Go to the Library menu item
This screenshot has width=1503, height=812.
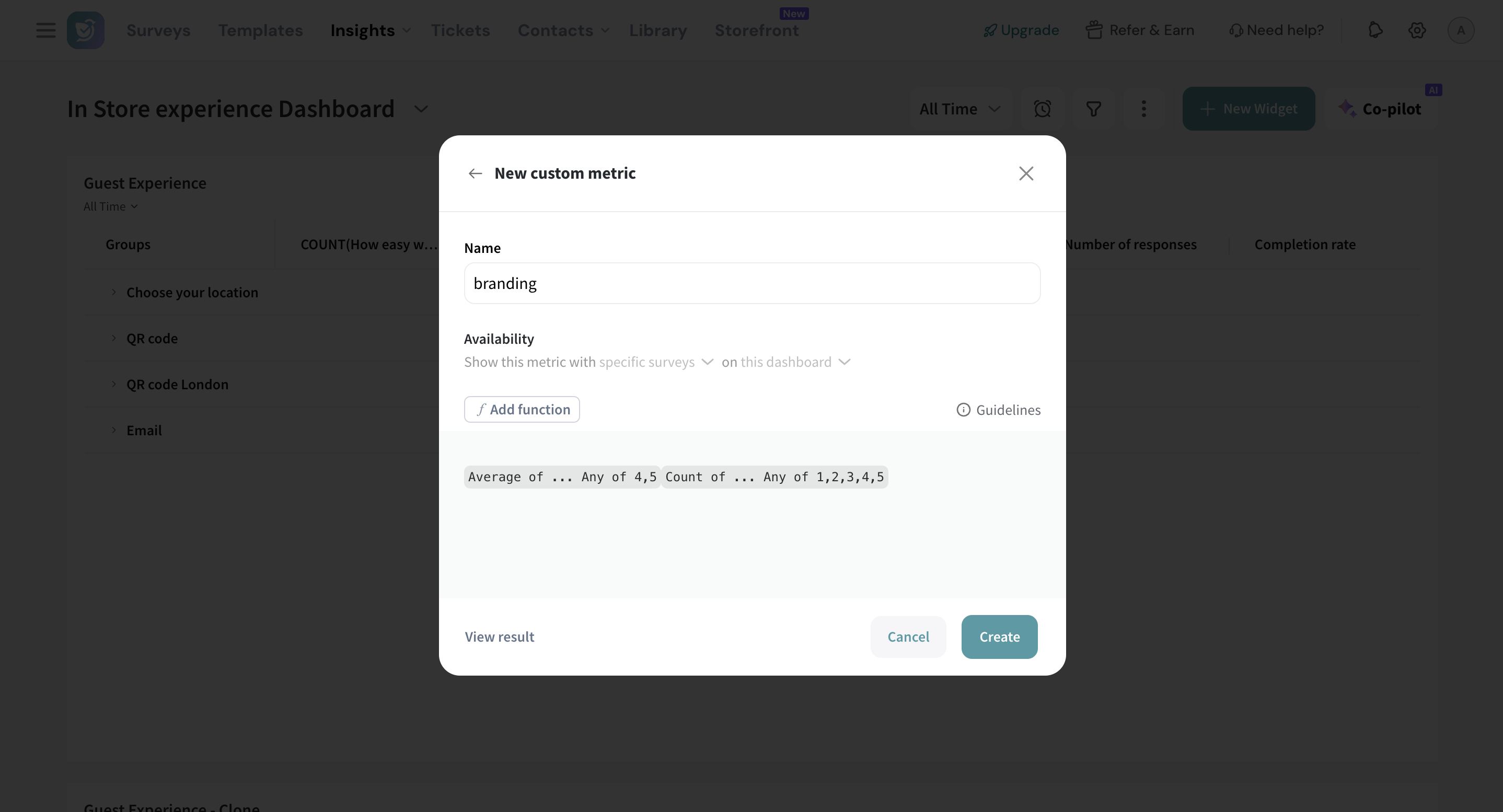click(657, 30)
